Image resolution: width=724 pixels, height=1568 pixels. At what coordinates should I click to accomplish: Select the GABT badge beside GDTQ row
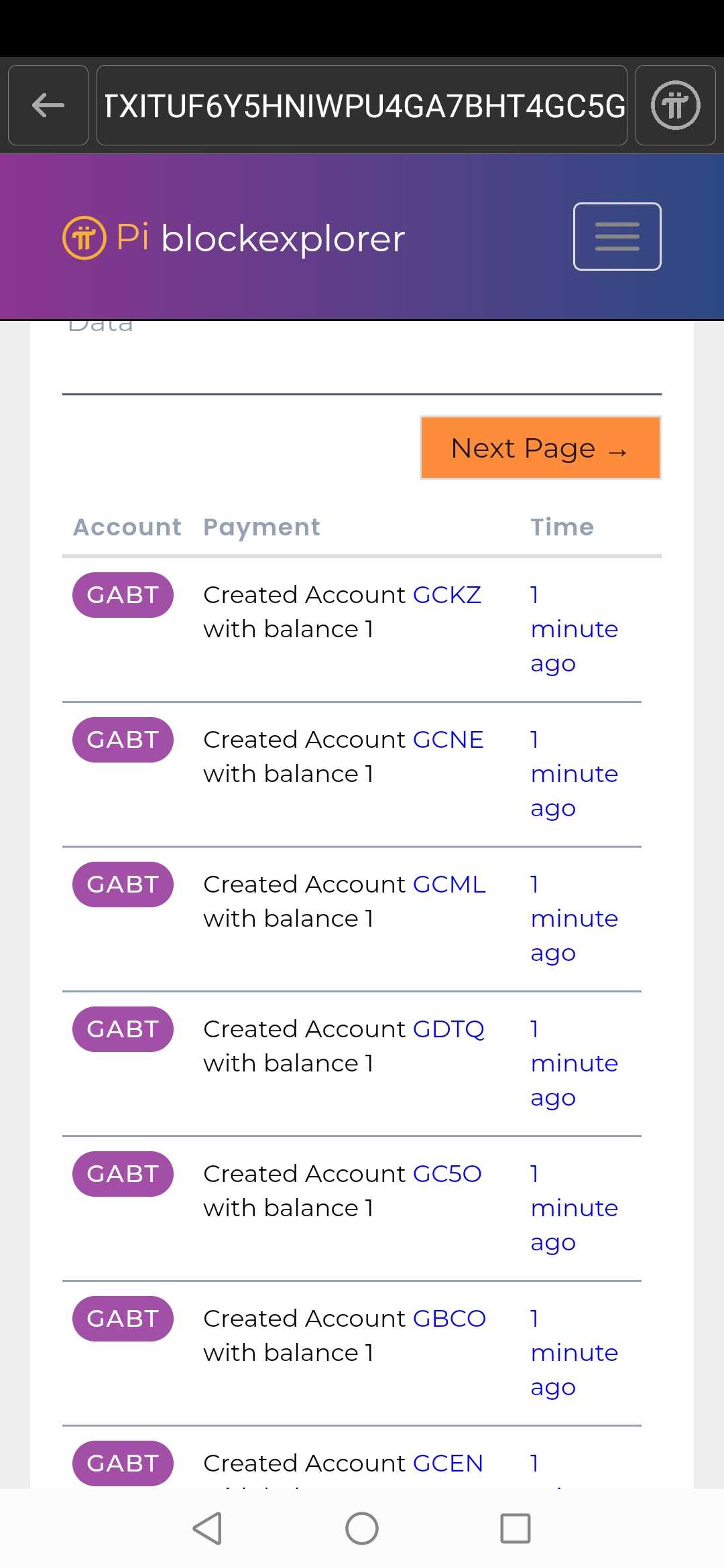pos(123,1029)
